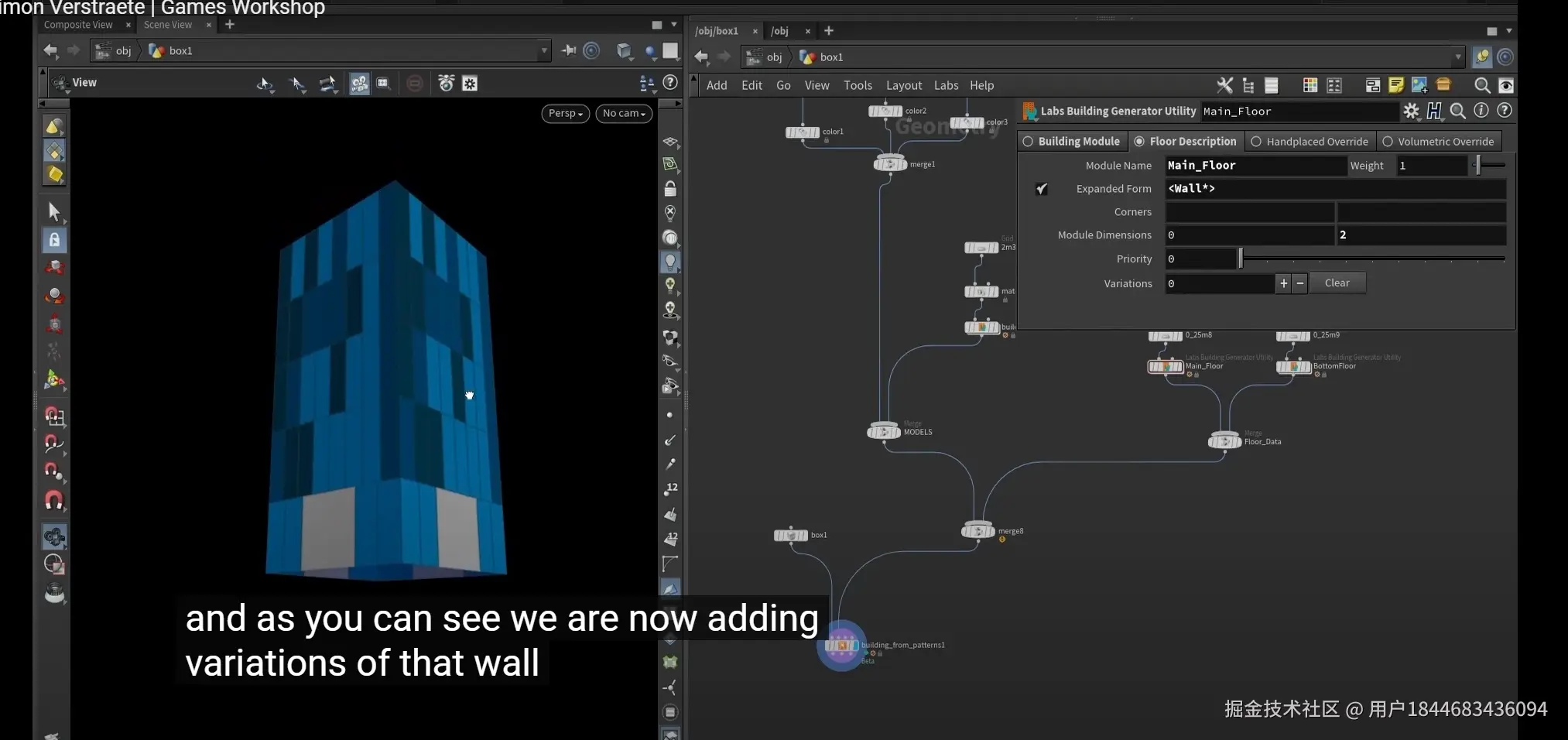The height and width of the screenshot is (740, 1568).
Task: Go back in network editor path
Action: (701, 57)
